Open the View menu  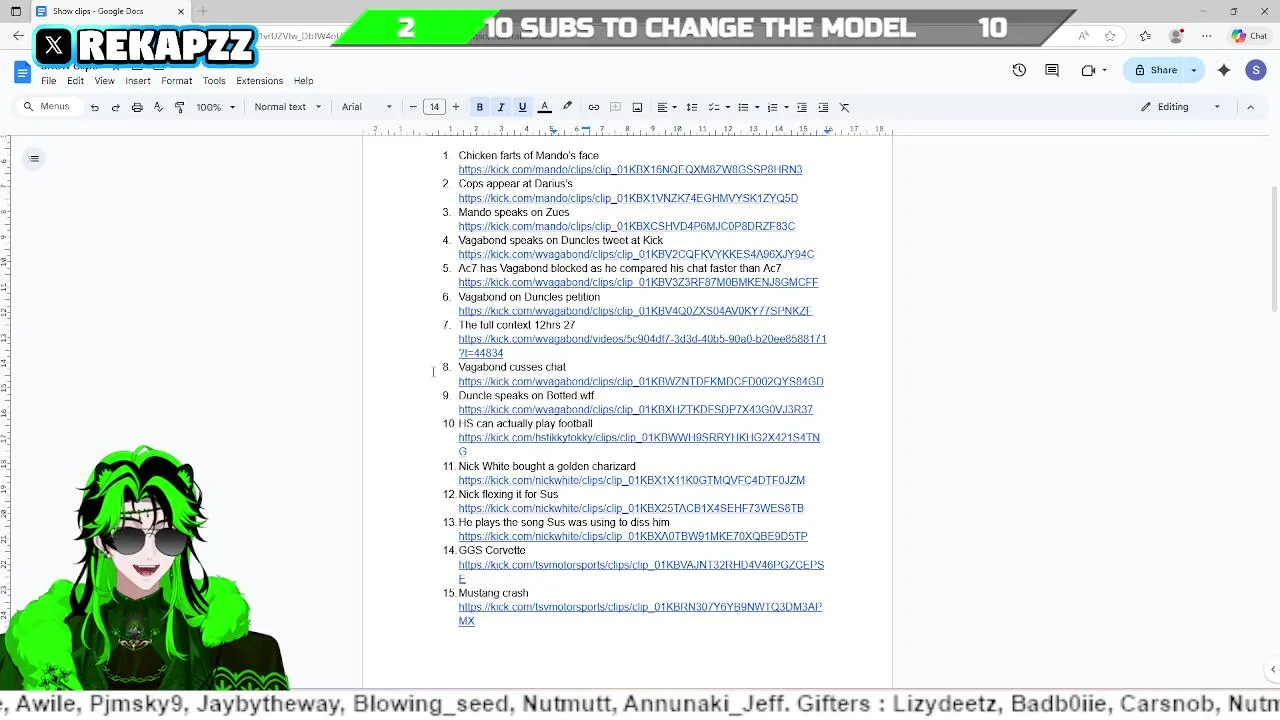(x=104, y=81)
